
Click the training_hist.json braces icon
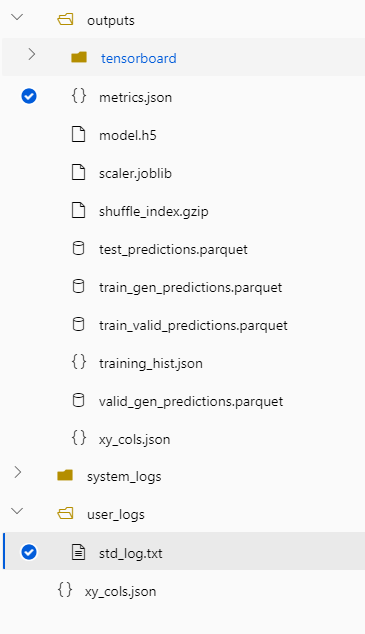79,362
